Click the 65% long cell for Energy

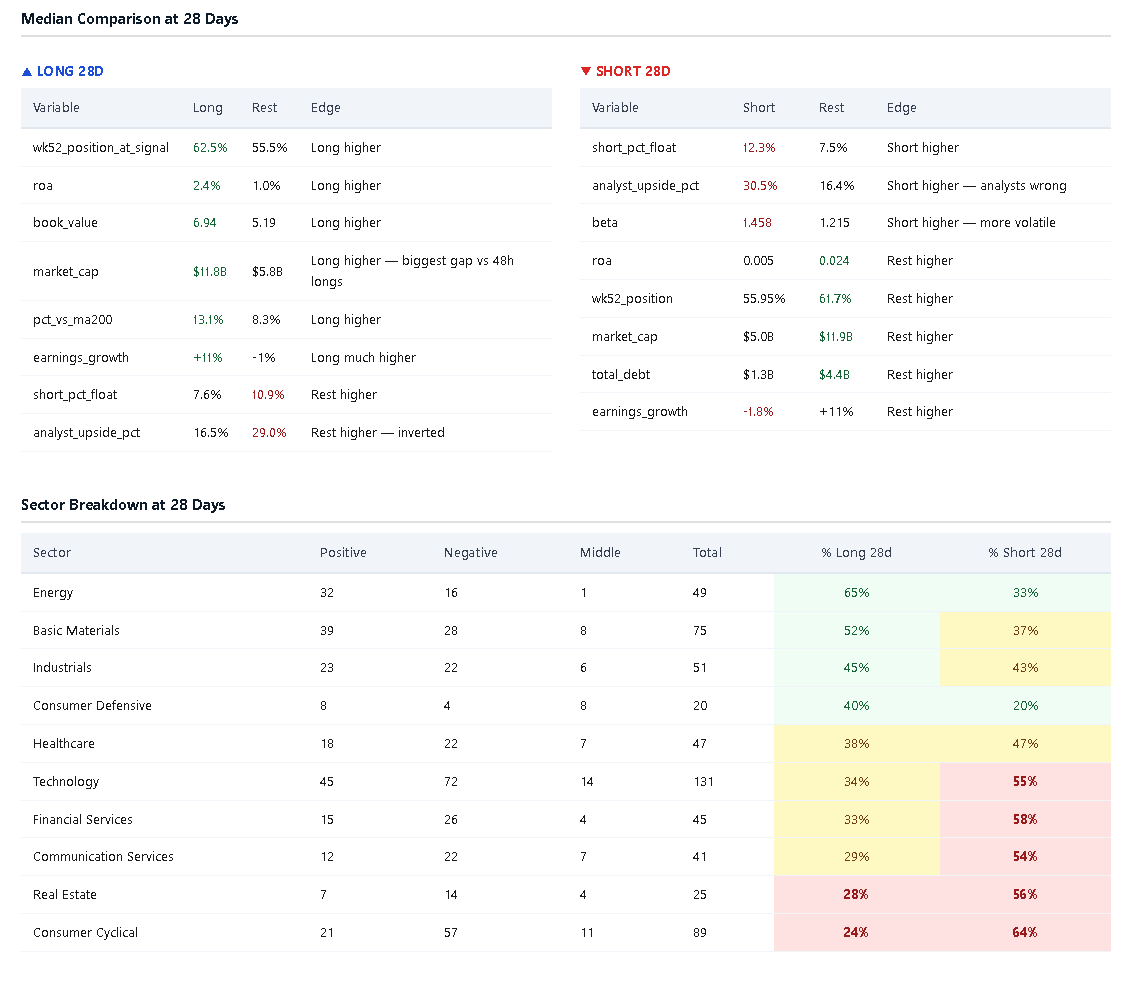(857, 593)
